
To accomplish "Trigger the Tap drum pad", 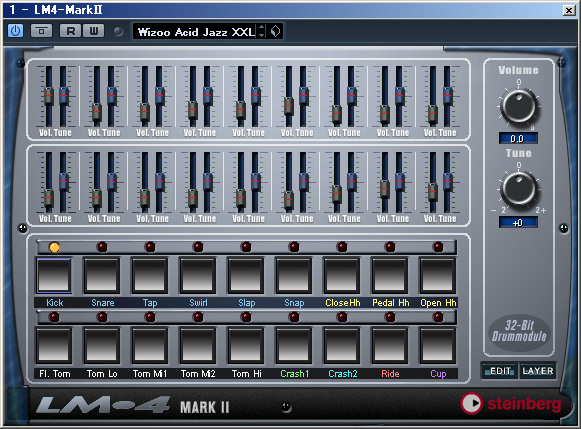I will click(150, 276).
